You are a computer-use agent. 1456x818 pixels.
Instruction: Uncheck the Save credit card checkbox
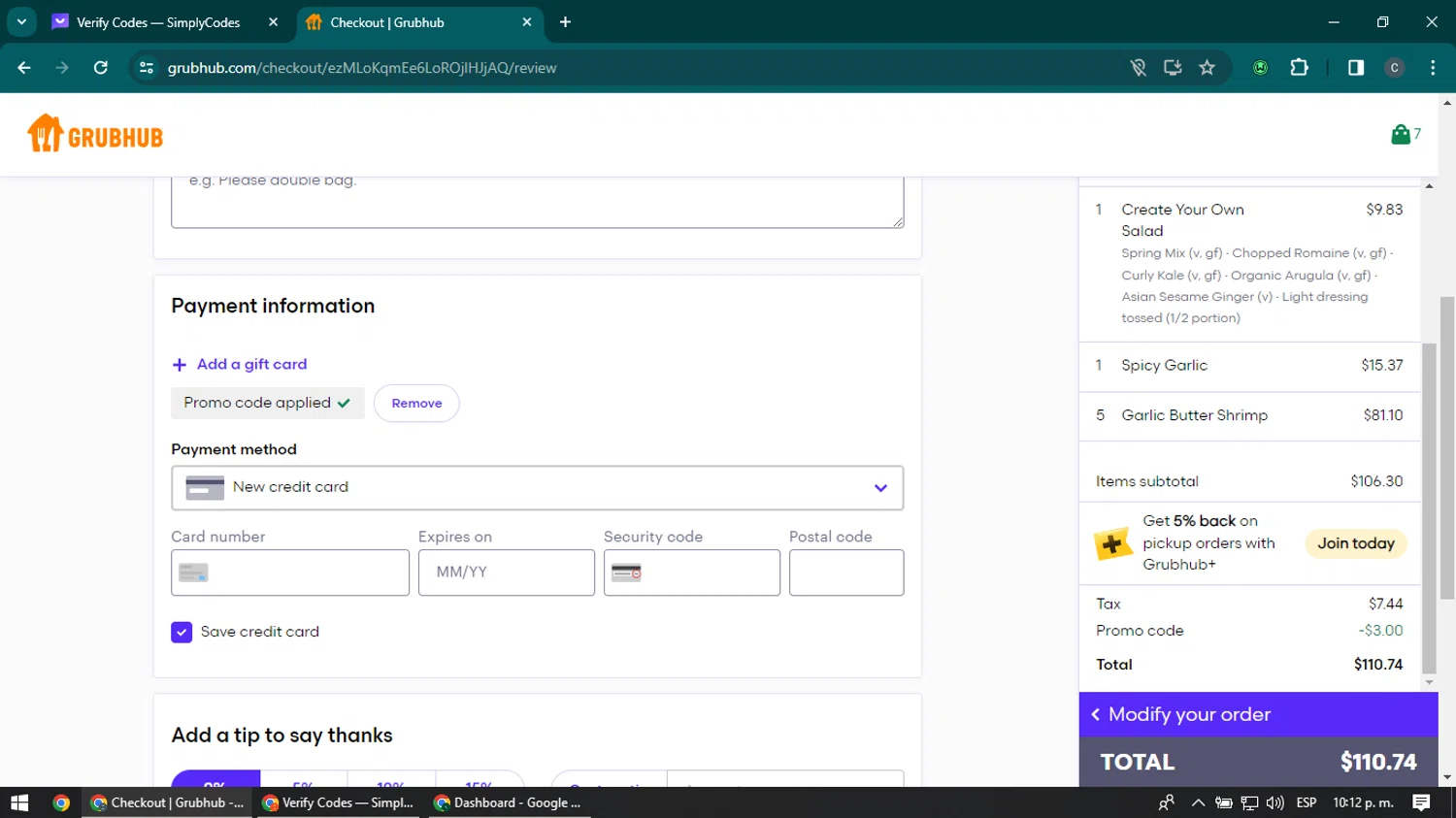tap(182, 632)
